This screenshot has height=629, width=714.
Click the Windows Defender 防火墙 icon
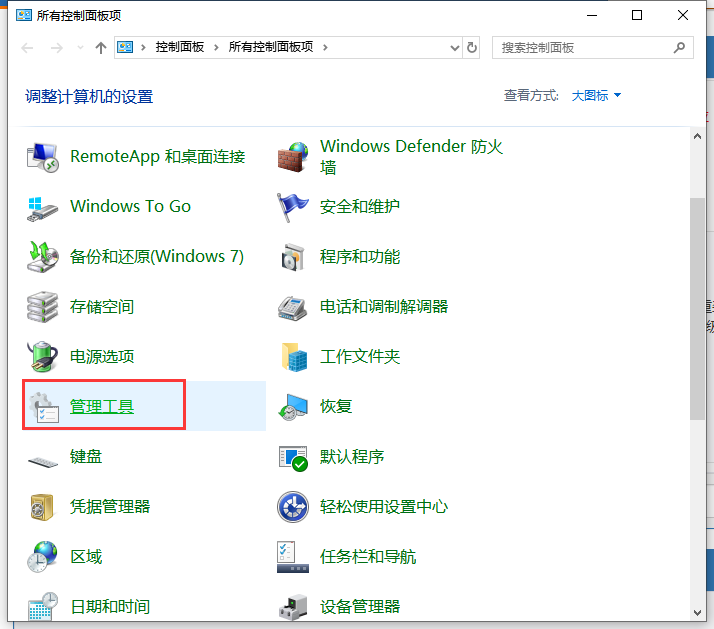(x=293, y=157)
